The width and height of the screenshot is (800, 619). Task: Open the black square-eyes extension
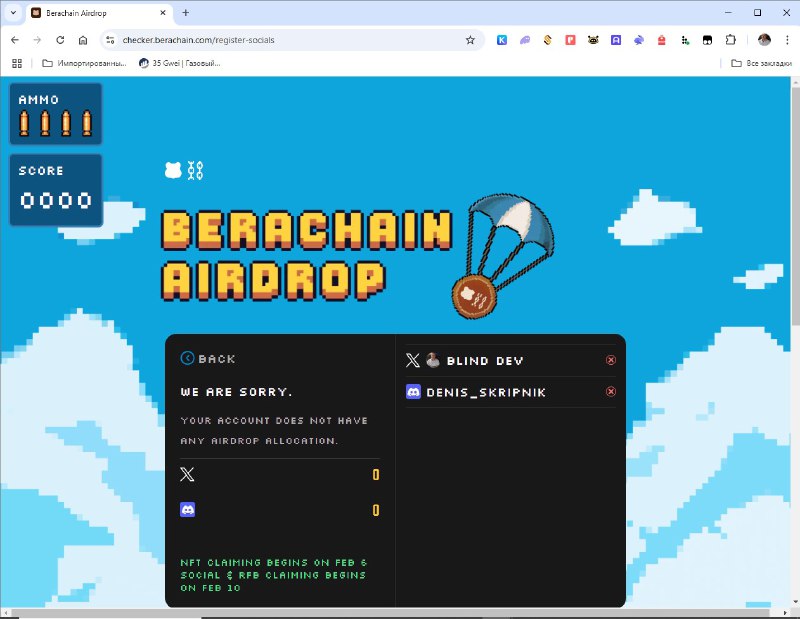(x=707, y=40)
